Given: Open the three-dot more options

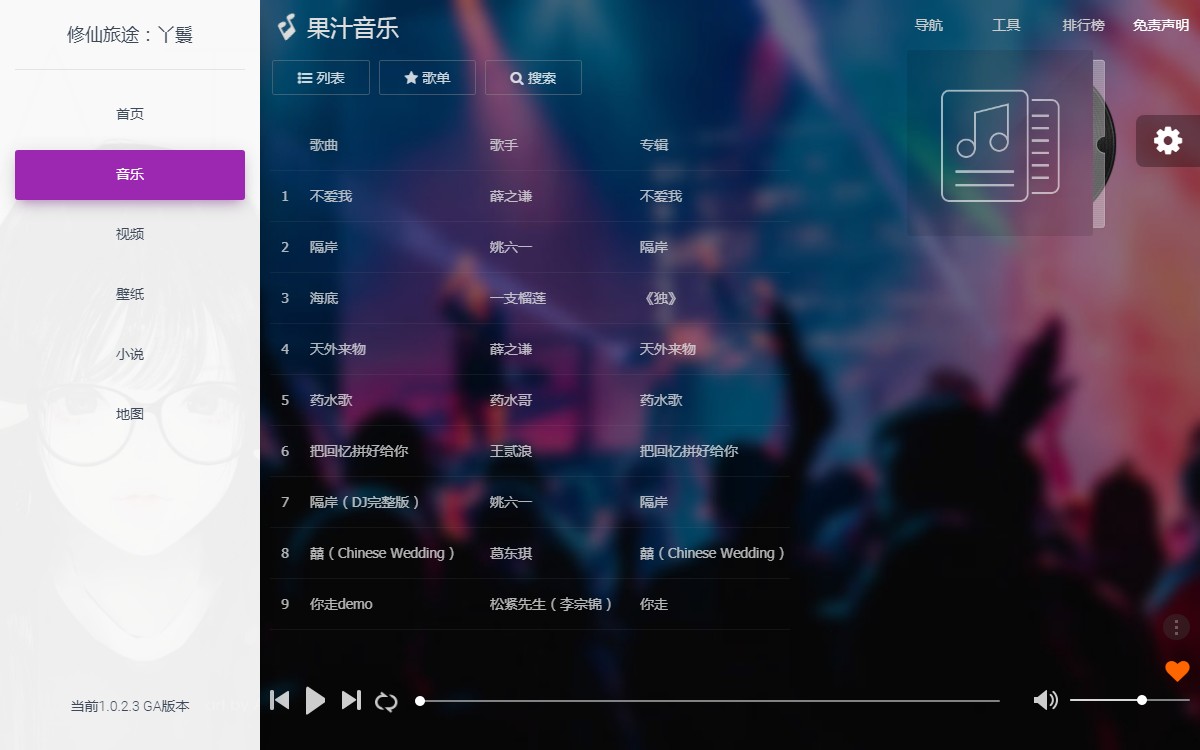Looking at the screenshot, I should pos(1176,627).
